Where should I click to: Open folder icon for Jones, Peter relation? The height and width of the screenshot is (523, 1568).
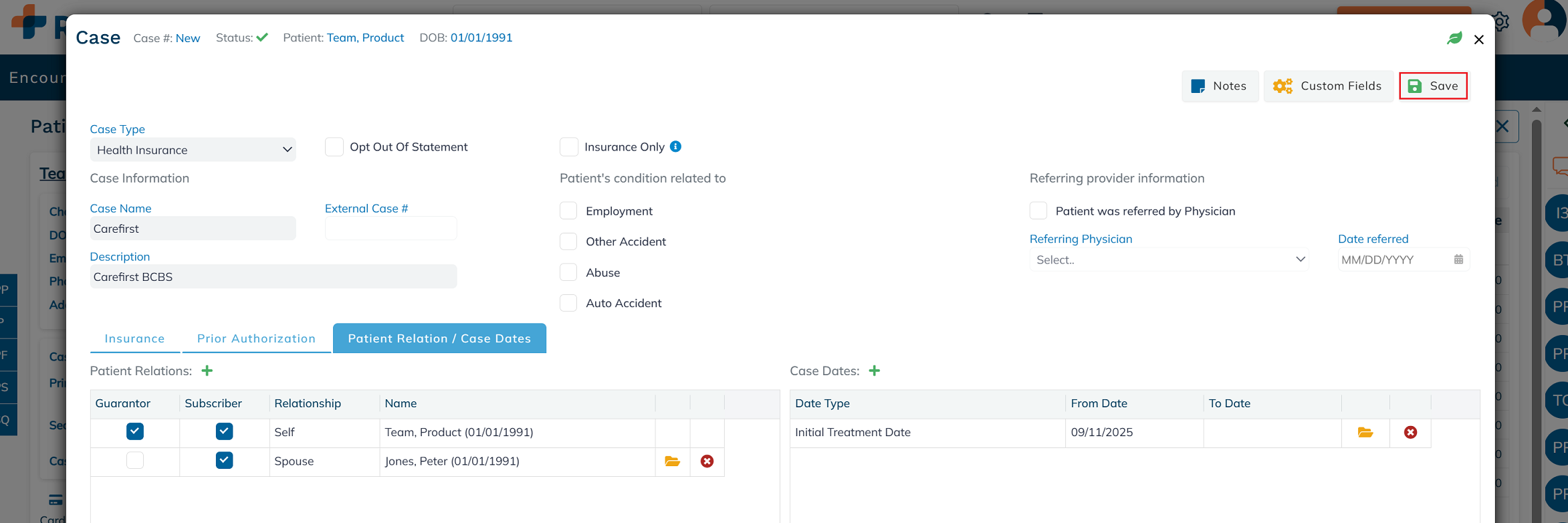click(x=672, y=461)
